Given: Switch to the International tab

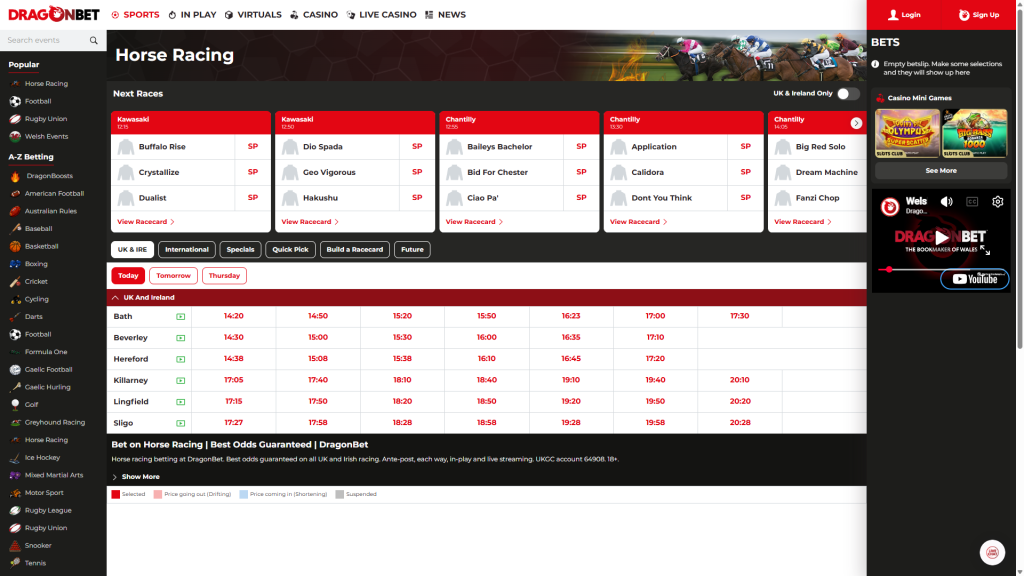Looking at the screenshot, I should point(187,249).
